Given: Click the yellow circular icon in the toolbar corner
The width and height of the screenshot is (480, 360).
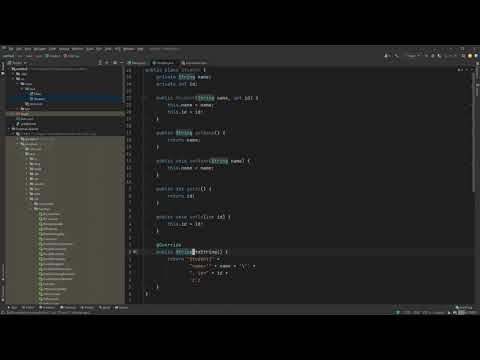Looking at the screenshot, I should point(470,56).
